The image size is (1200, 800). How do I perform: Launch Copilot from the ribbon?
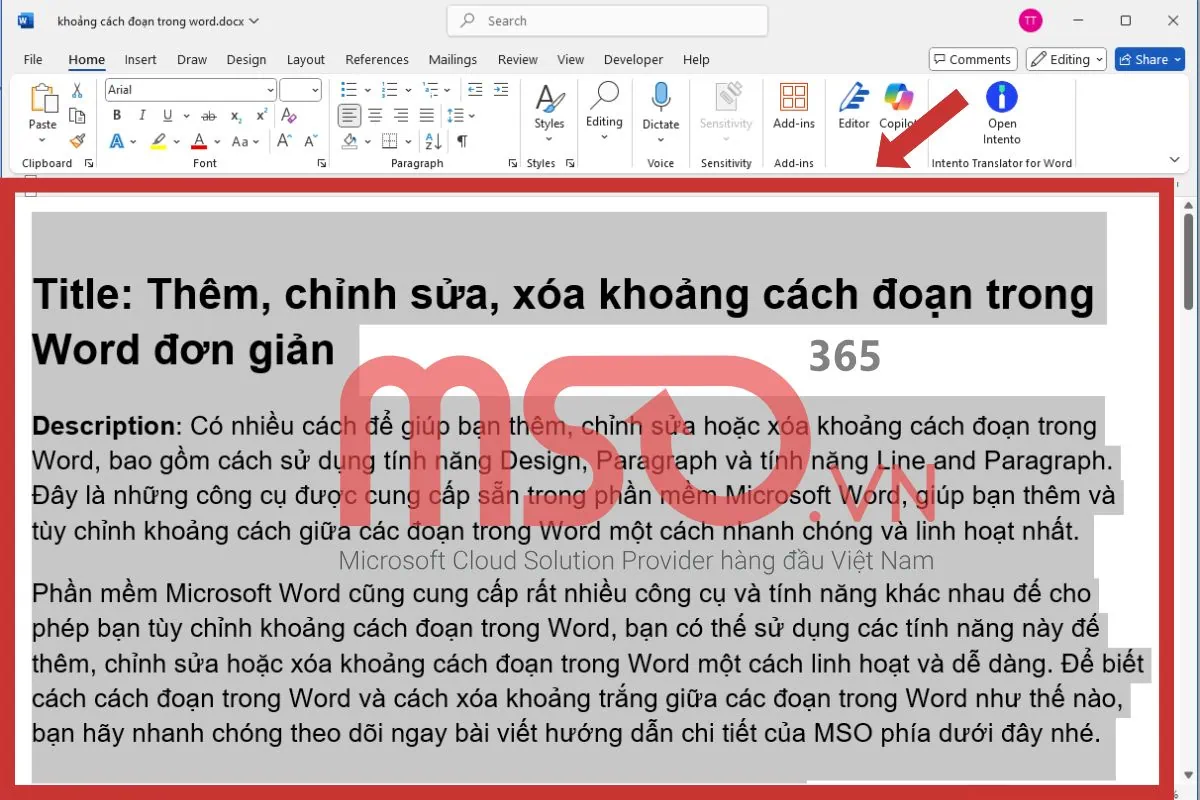click(898, 106)
